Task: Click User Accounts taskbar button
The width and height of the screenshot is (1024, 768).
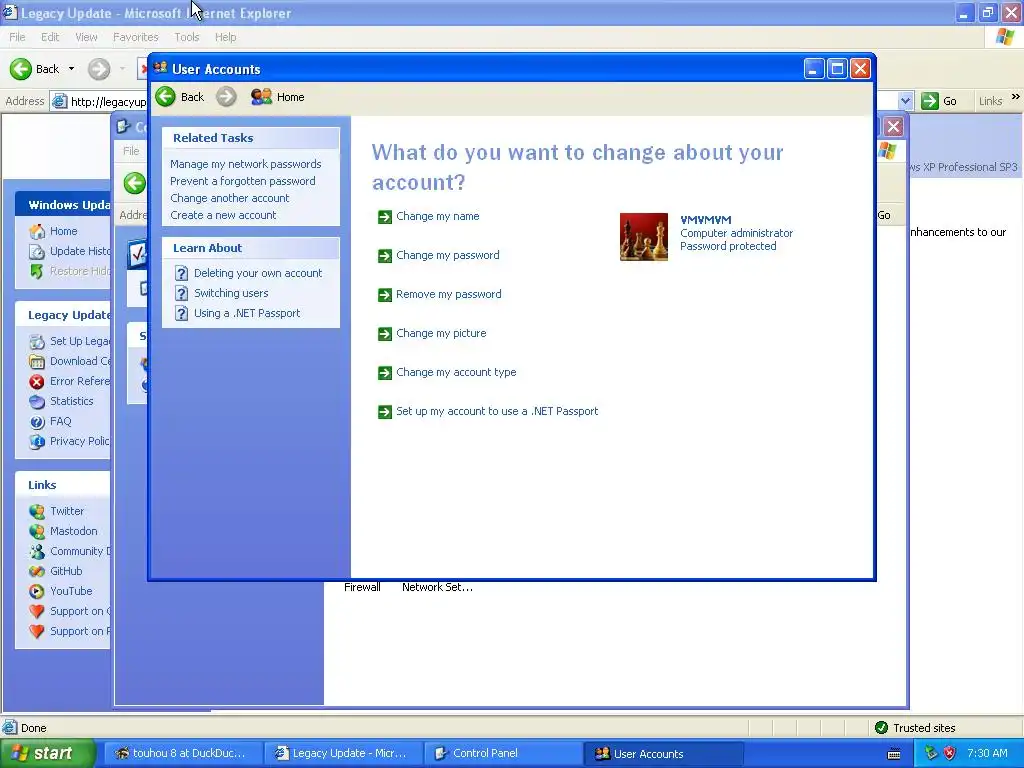Action: [664, 754]
